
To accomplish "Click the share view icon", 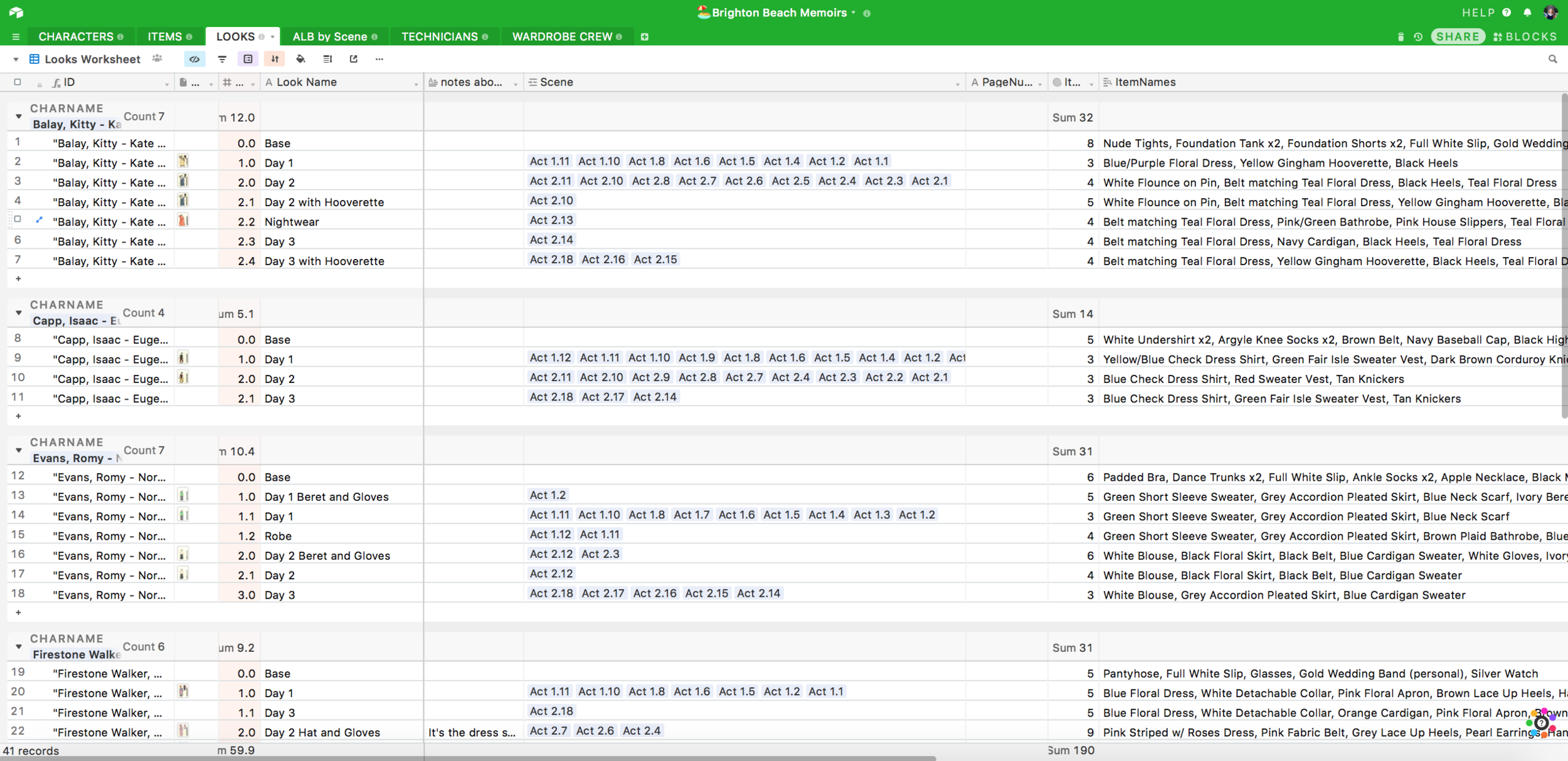I will 354,59.
